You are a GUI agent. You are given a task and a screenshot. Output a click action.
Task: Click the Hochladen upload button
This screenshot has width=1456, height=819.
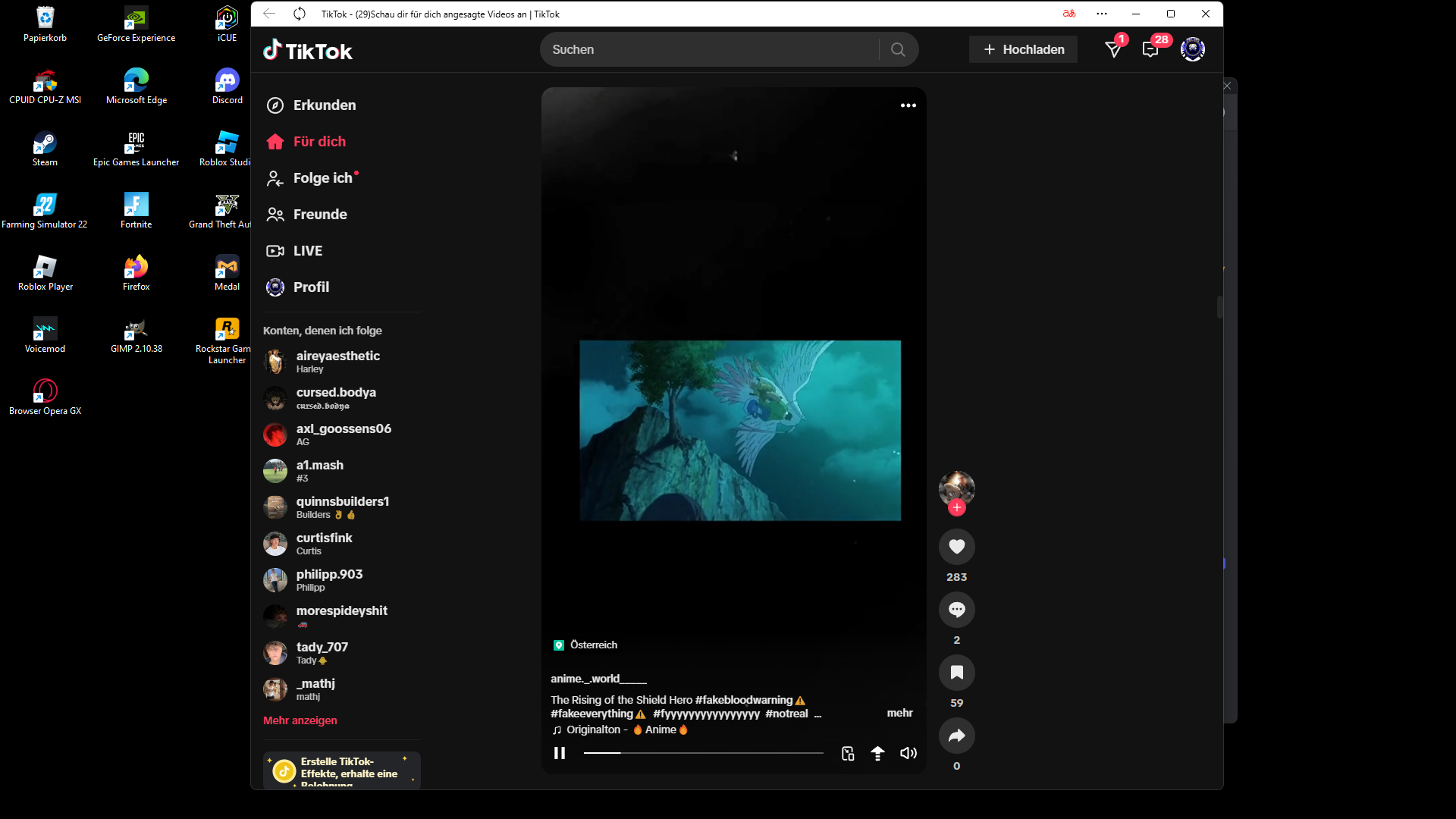tap(1023, 49)
